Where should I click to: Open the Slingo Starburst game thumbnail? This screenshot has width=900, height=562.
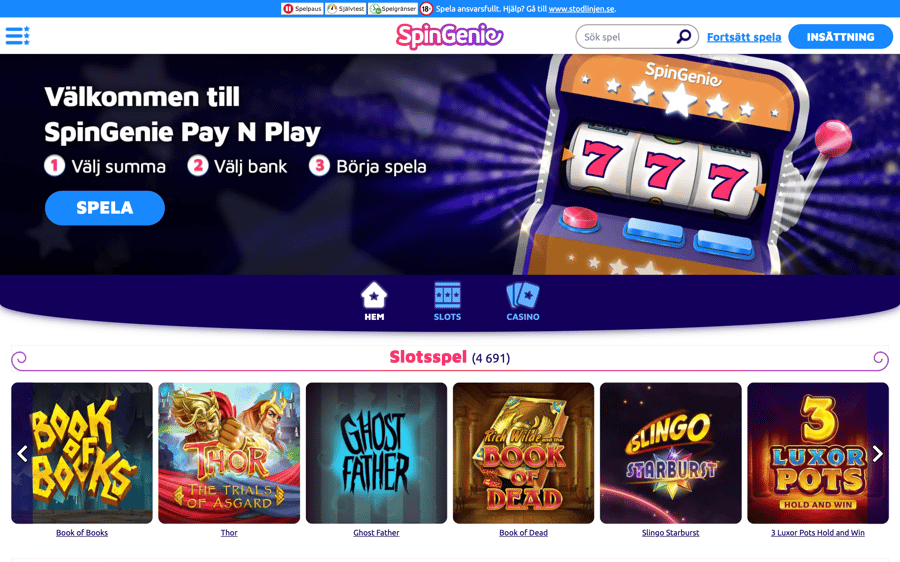click(x=670, y=453)
